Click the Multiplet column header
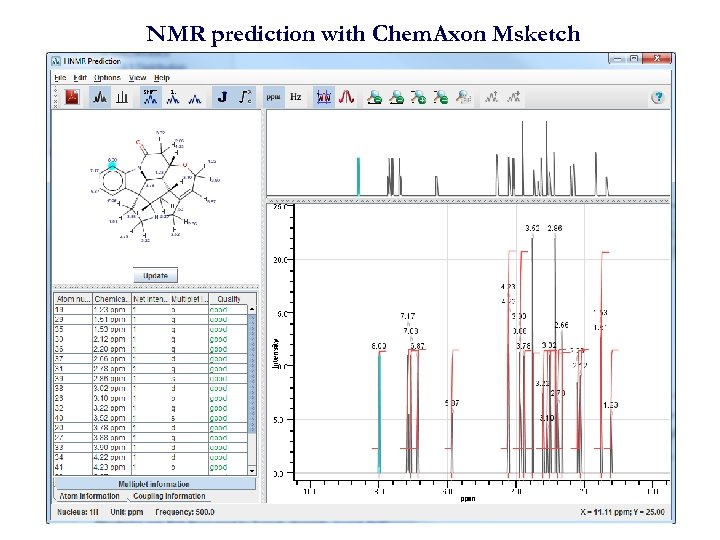Viewport: 720px width, 540px height. pyautogui.click(x=189, y=299)
